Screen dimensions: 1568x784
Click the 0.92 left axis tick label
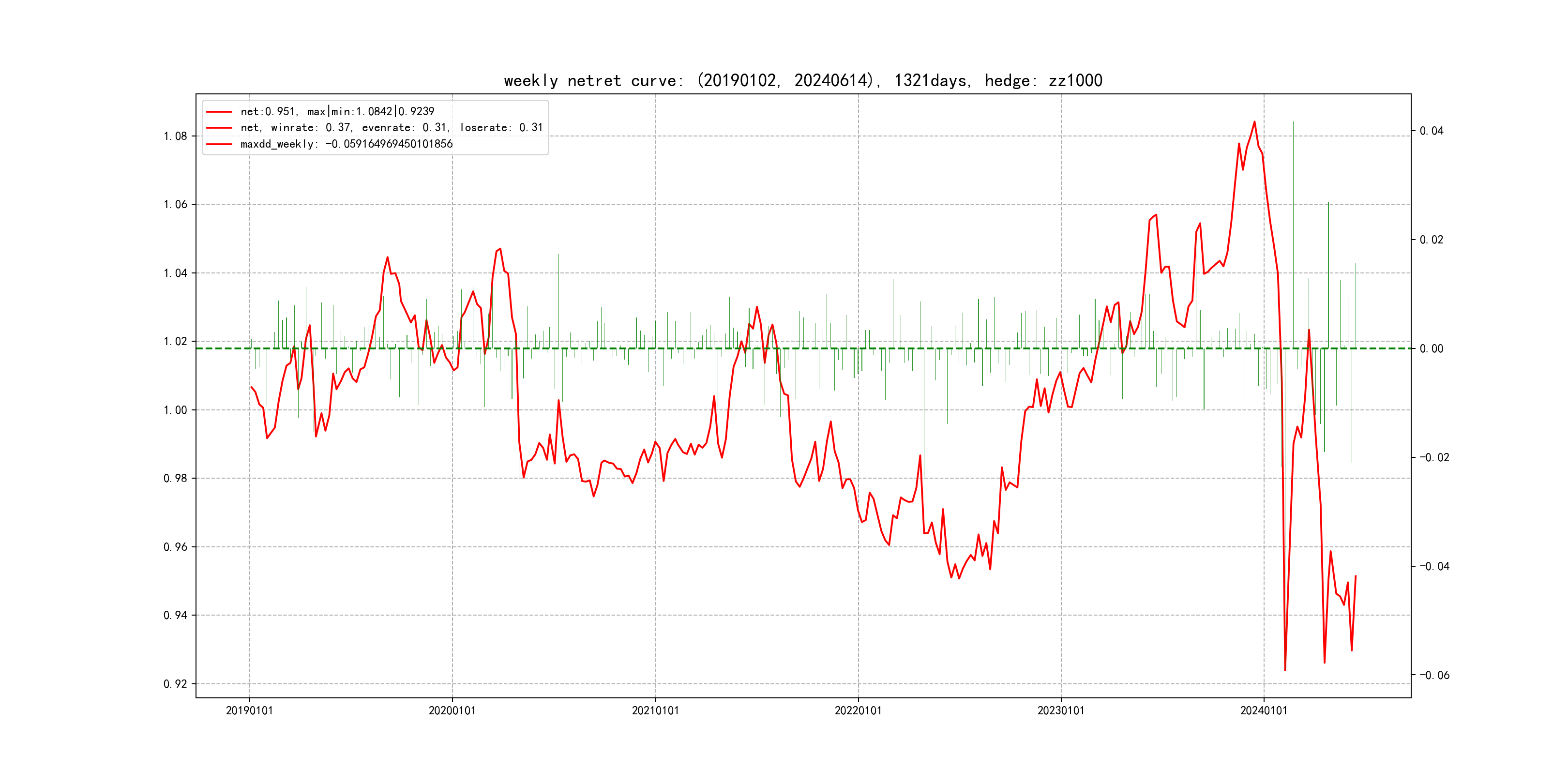[175, 684]
